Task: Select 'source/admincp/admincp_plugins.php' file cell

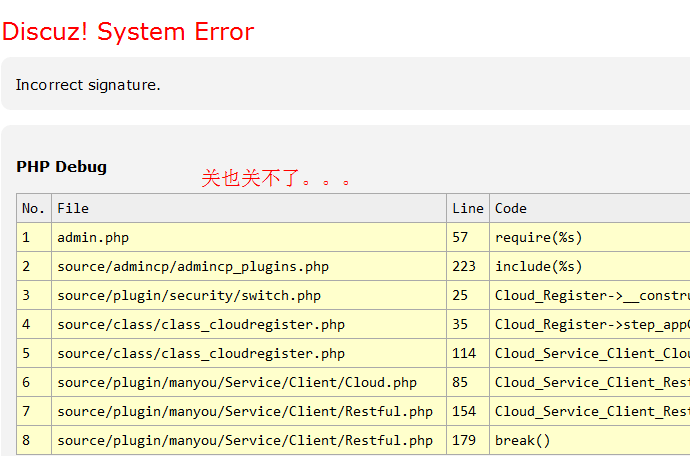Action: coord(249,266)
